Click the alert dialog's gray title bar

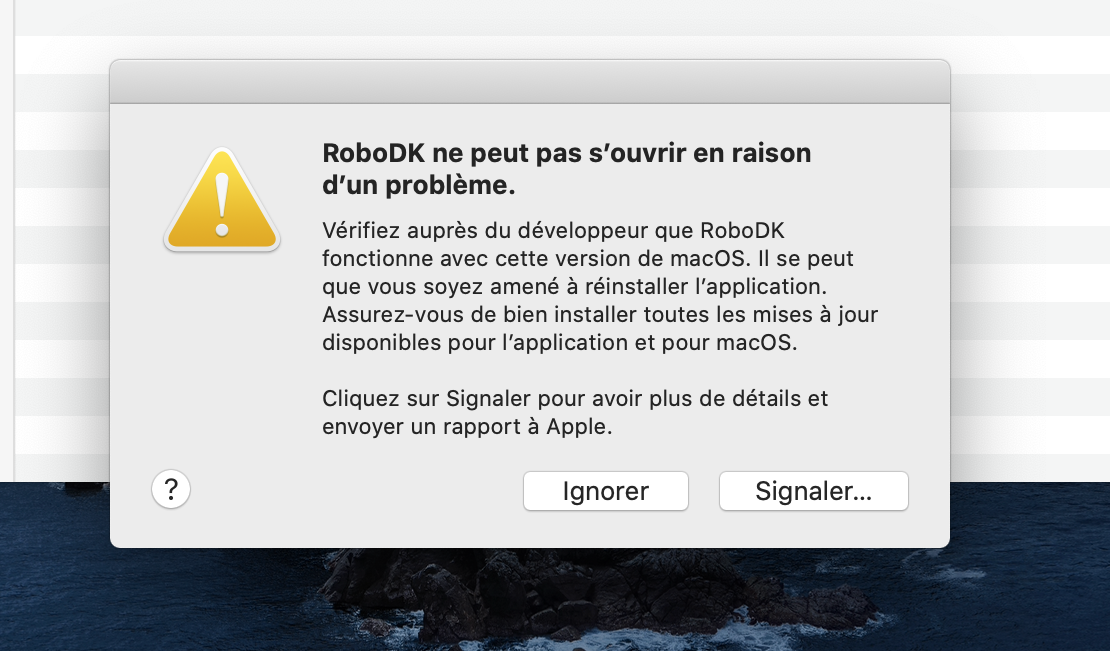(x=529, y=81)
